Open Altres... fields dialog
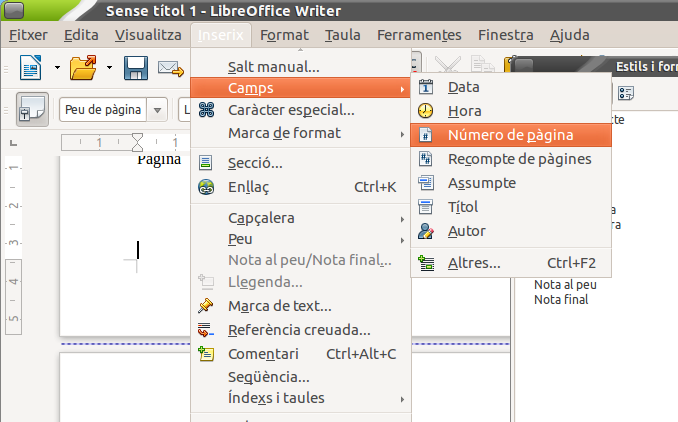The image size is (678, 422). 511,263
